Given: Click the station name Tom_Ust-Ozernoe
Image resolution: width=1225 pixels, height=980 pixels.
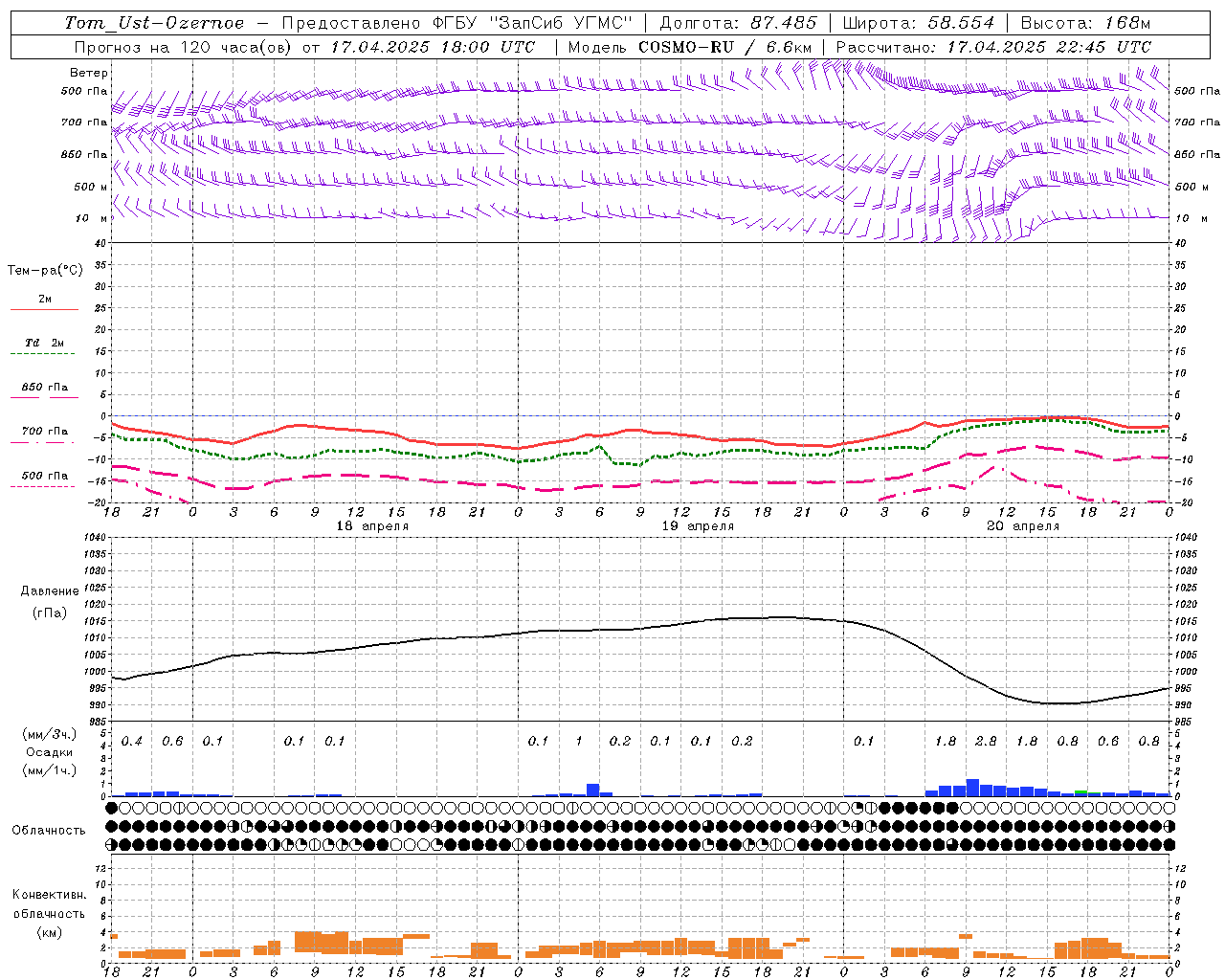Looking at the screenshot, I should [x=154, y=23].
